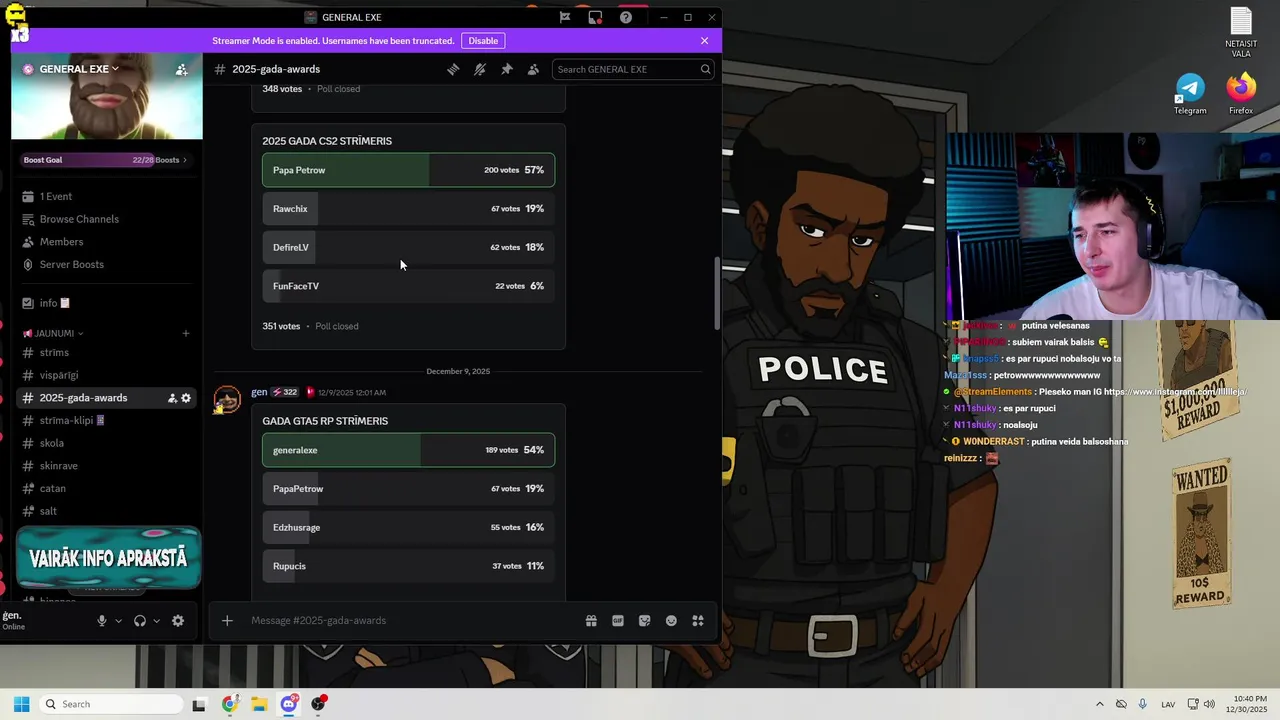Click the chat scrollbar thumb
This screenshot has height=720, width=1280.
point(717,293)
